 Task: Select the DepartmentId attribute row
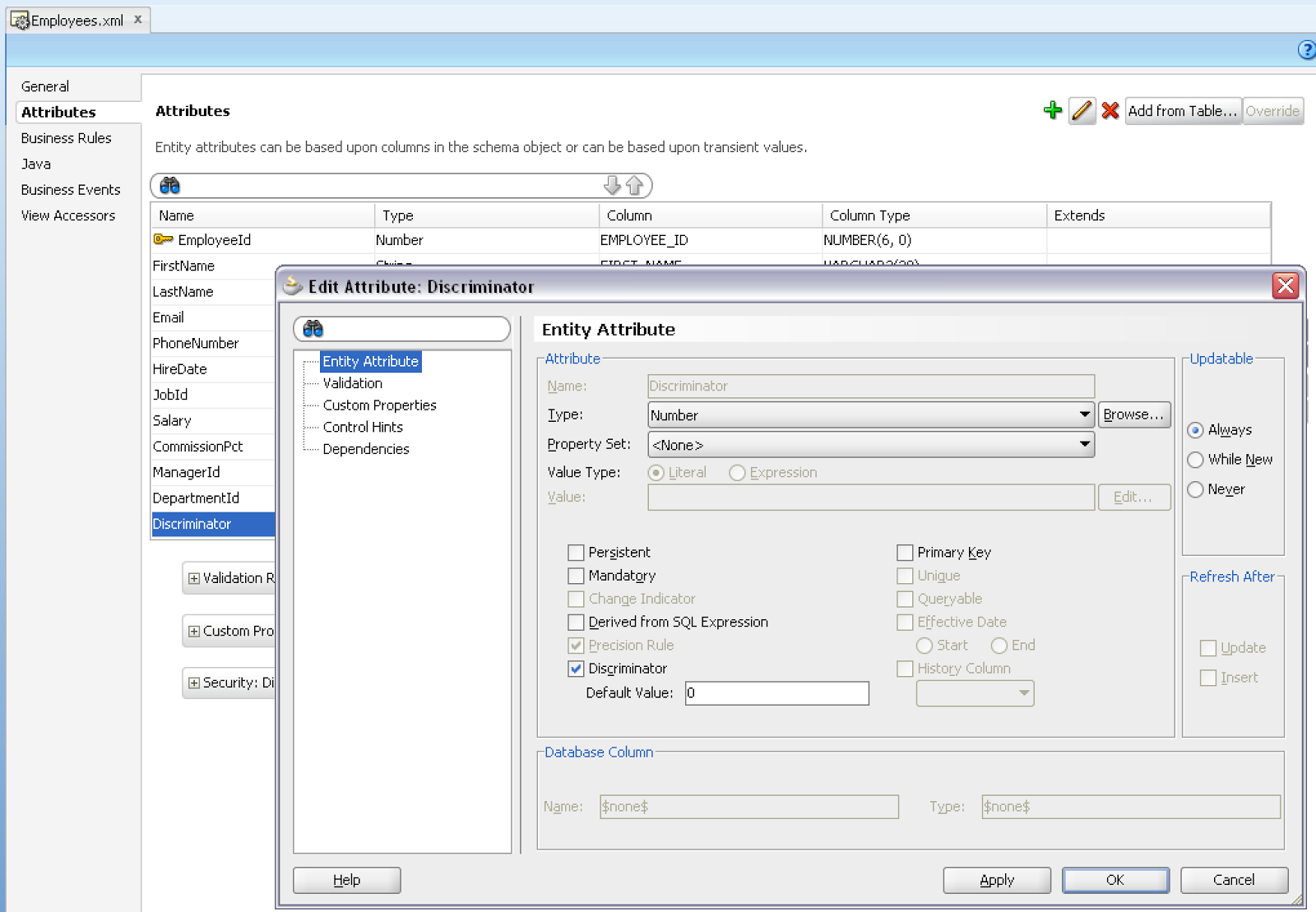[x=213, y=498]
